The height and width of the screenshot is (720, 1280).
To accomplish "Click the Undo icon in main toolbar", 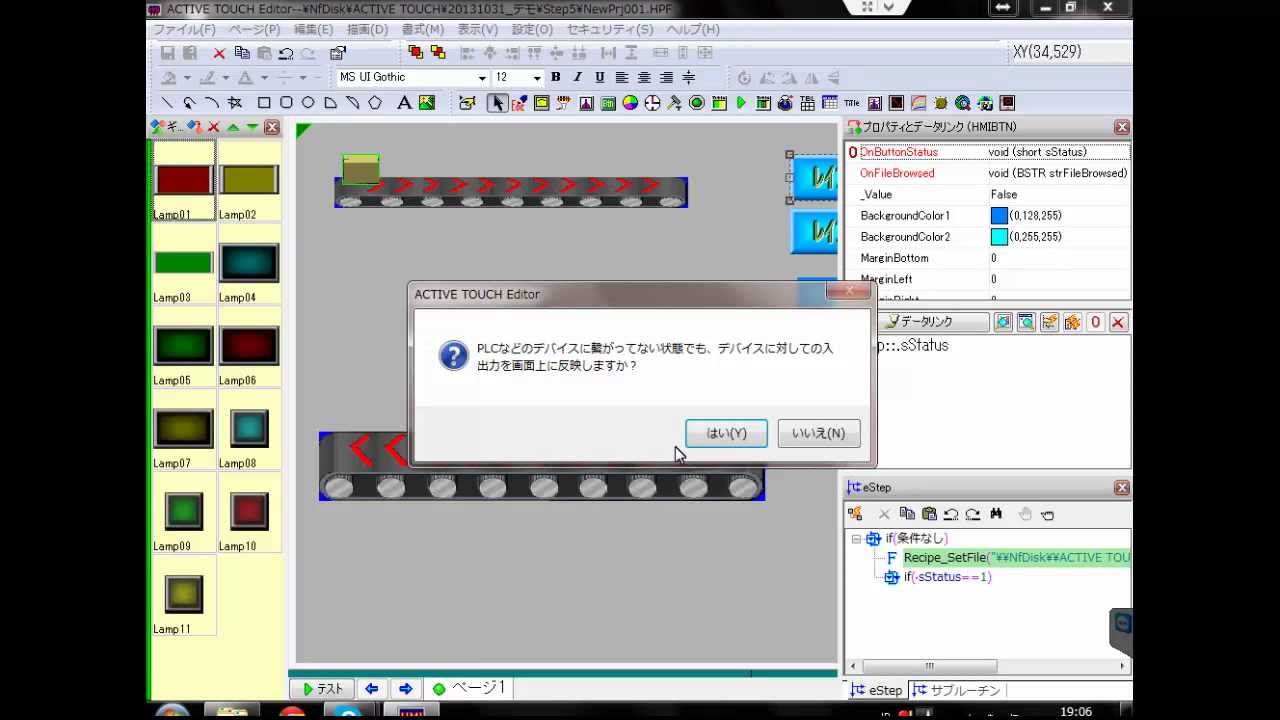I will click(286, 53).
